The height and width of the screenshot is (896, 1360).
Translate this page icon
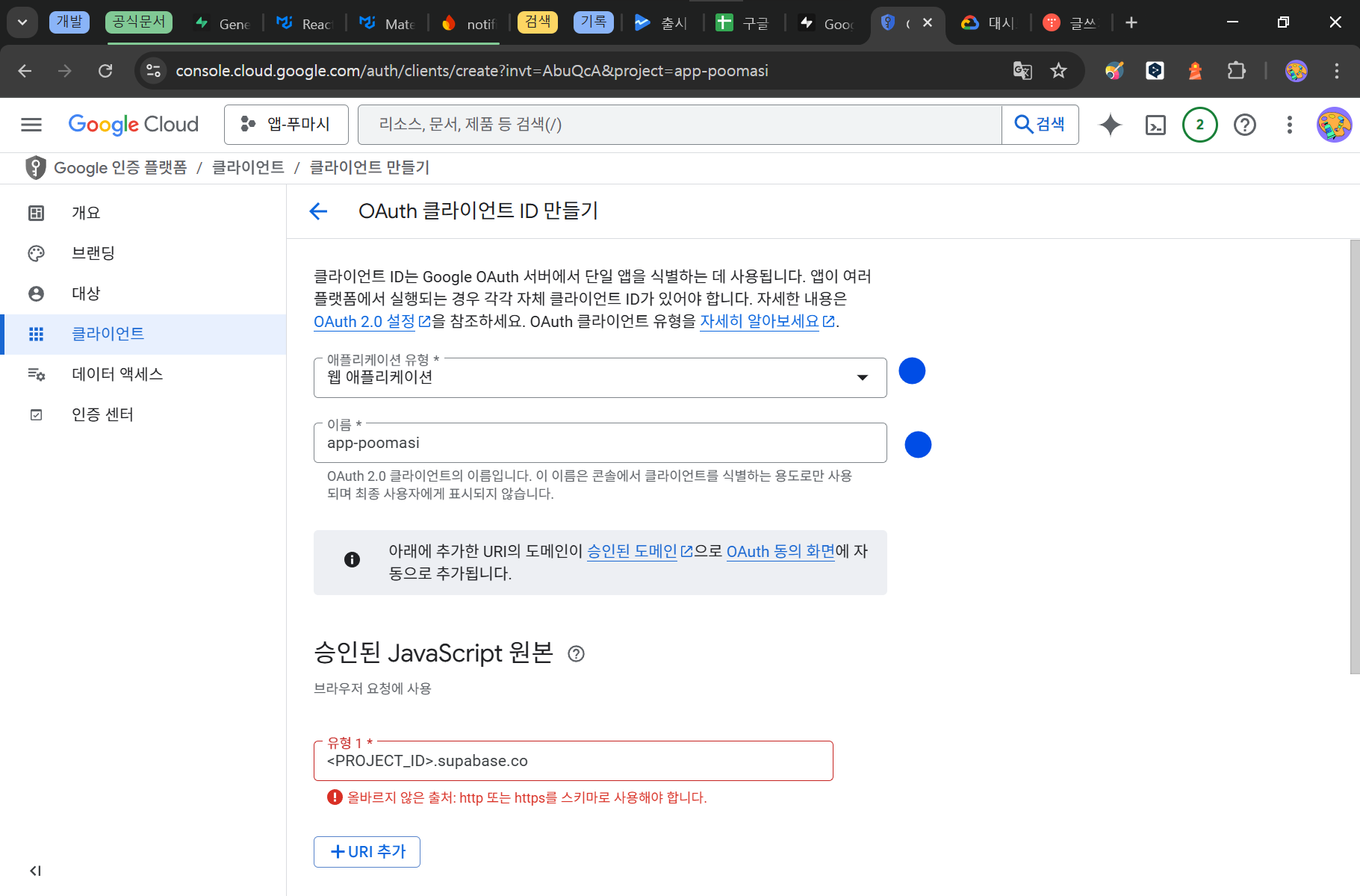pos(1022,71)
